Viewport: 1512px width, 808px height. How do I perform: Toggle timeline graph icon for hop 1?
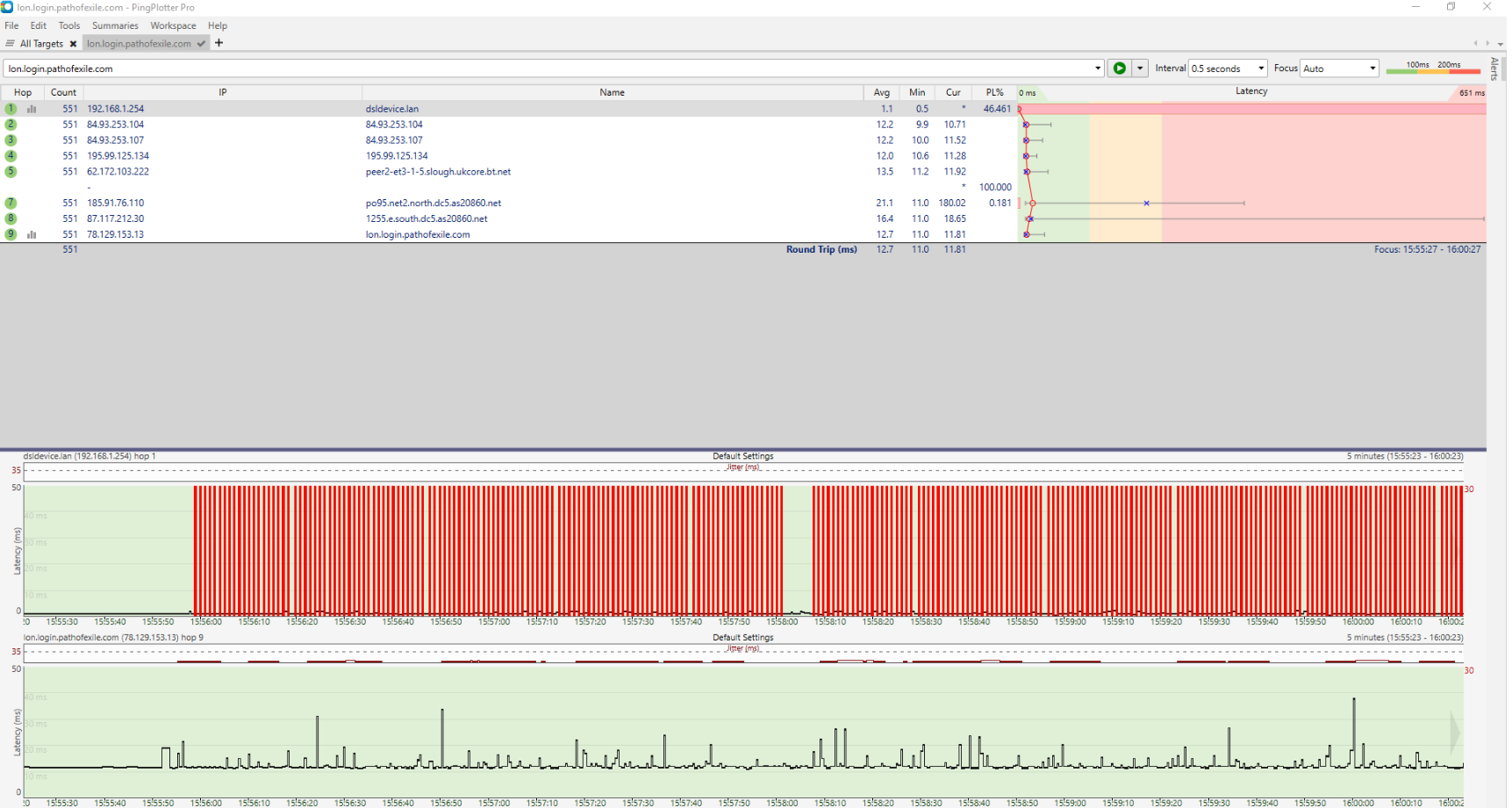(32, 110)
